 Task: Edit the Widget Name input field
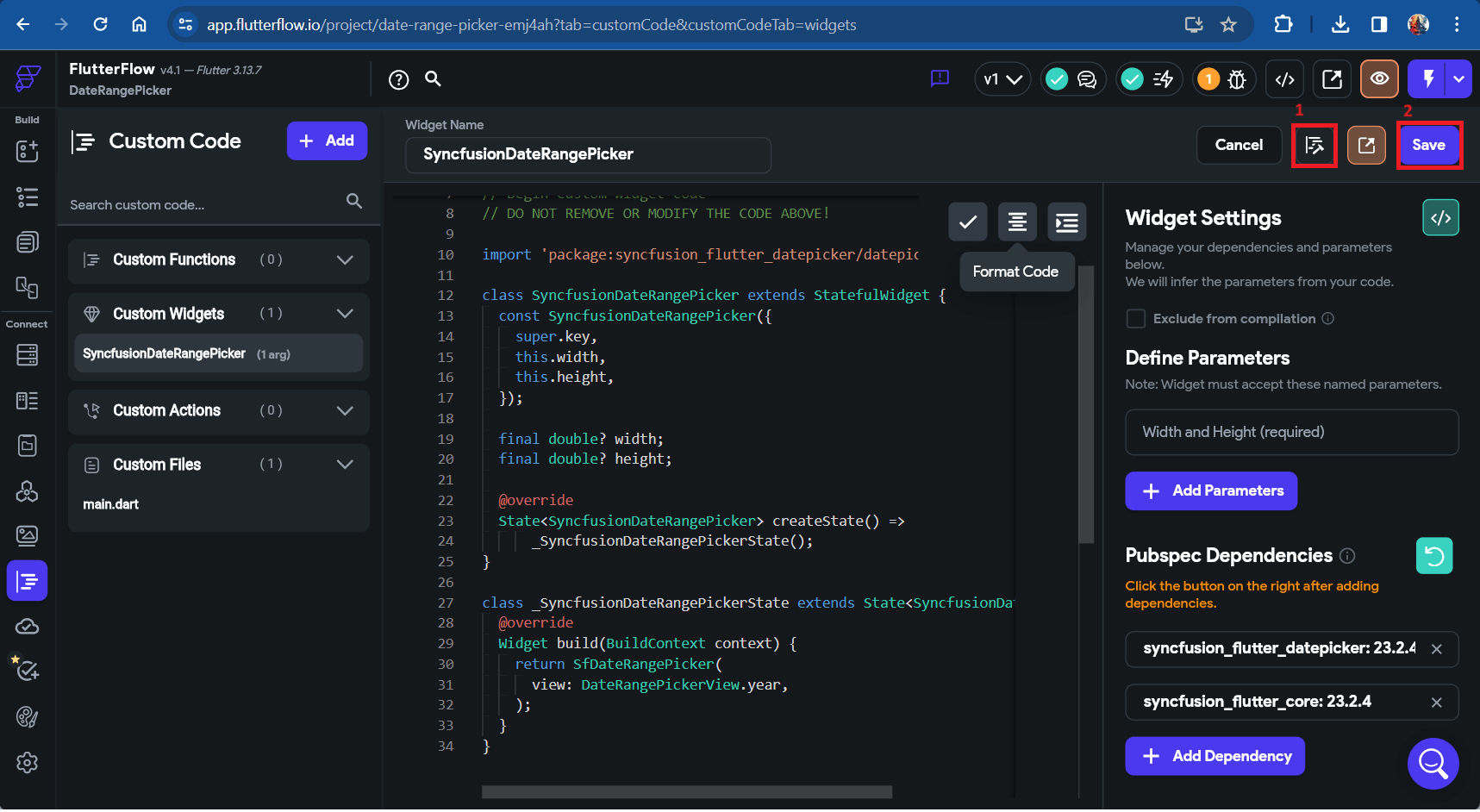[x=588, y=155]
